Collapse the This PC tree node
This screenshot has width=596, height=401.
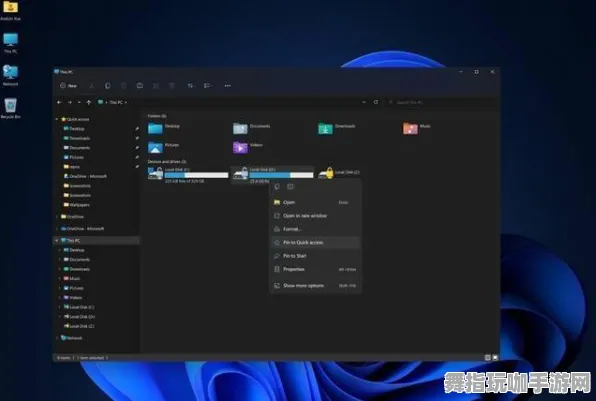(x=57, y=241)
